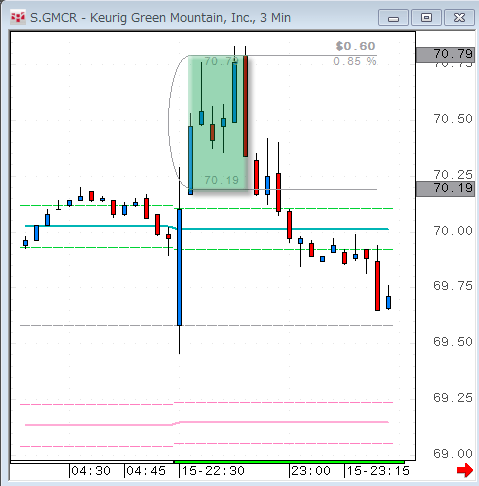Click the 23:00 time axis label

point(311,471)
